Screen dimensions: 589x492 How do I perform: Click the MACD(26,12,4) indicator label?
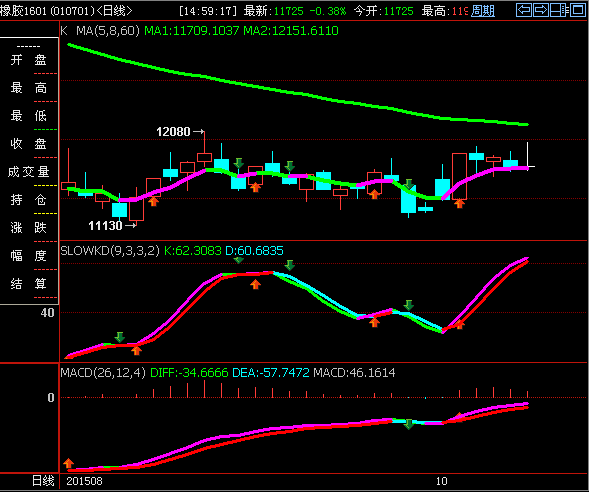(103, 373)
